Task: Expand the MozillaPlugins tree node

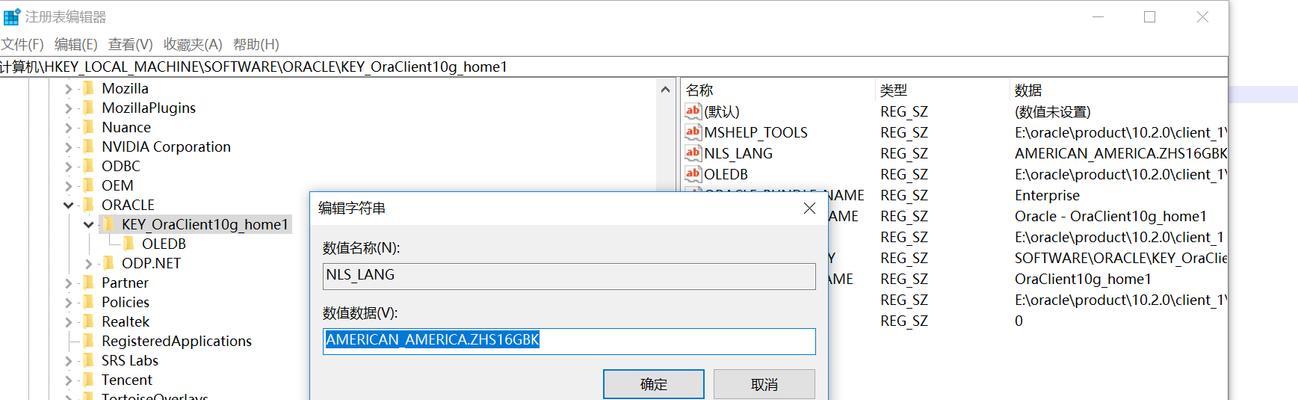Action: pyautogui.click(x=69, y=108)
